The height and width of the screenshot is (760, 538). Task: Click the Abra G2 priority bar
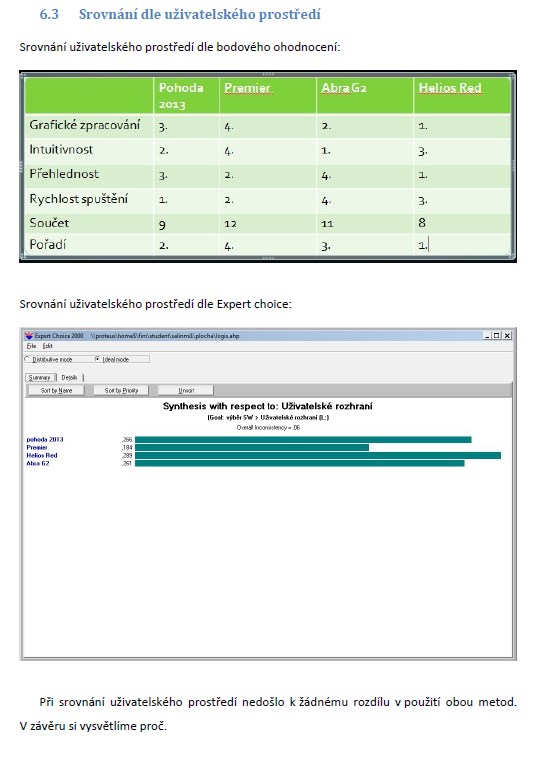(300, 463)
